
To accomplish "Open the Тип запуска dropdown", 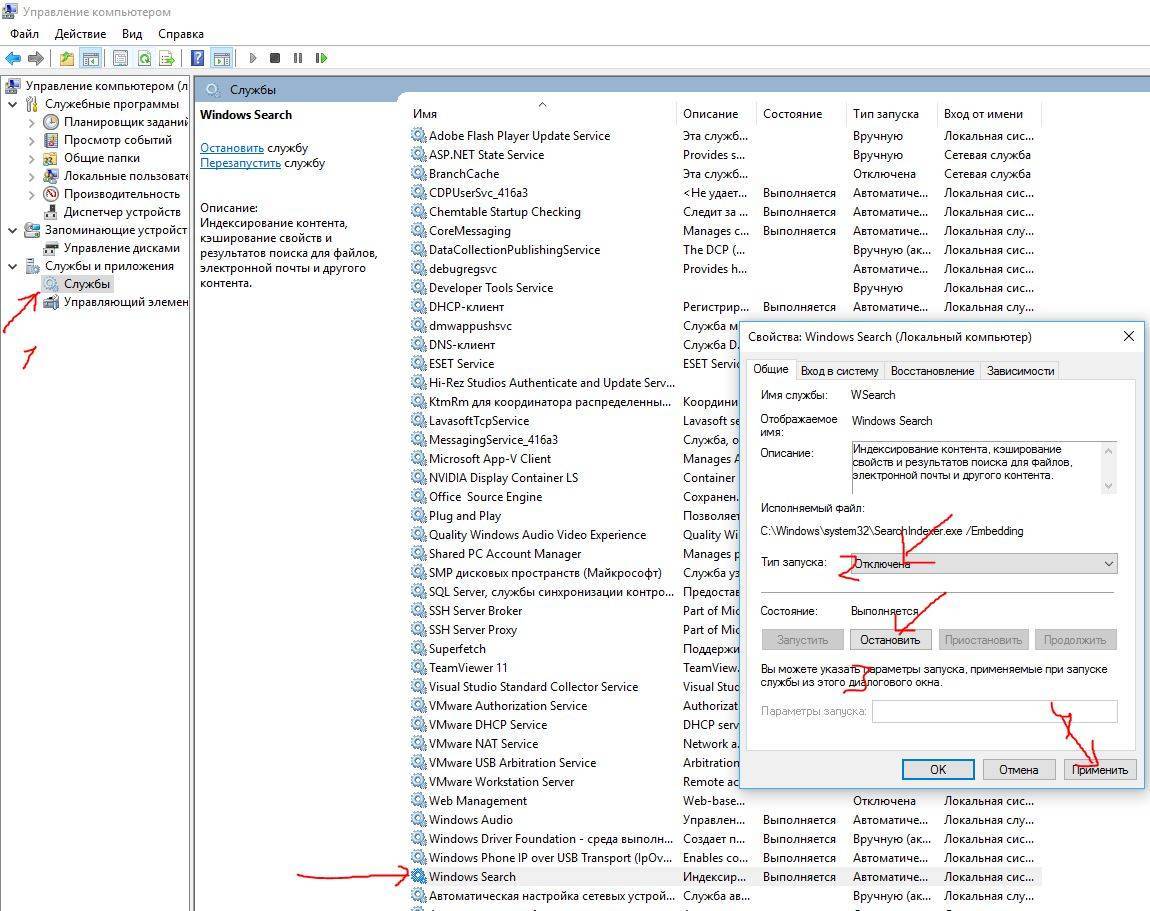I will coord(982,564).
